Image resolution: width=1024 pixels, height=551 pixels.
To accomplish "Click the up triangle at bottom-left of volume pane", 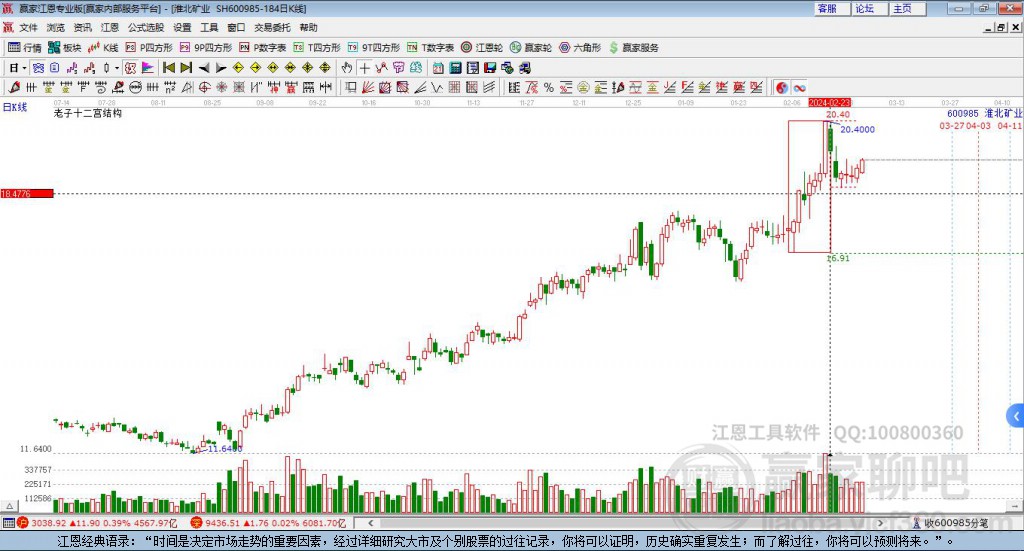I will [x=9, y=506].
